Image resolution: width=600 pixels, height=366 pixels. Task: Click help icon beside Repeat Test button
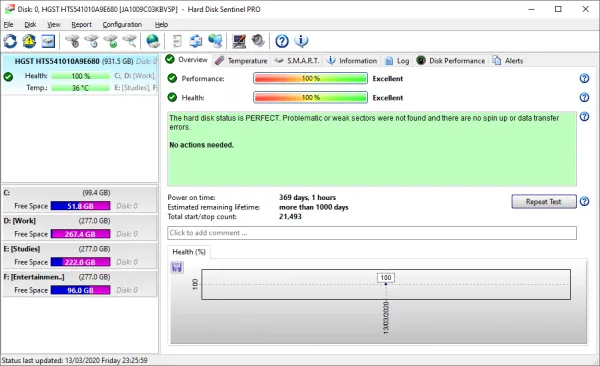pos(584,201)
